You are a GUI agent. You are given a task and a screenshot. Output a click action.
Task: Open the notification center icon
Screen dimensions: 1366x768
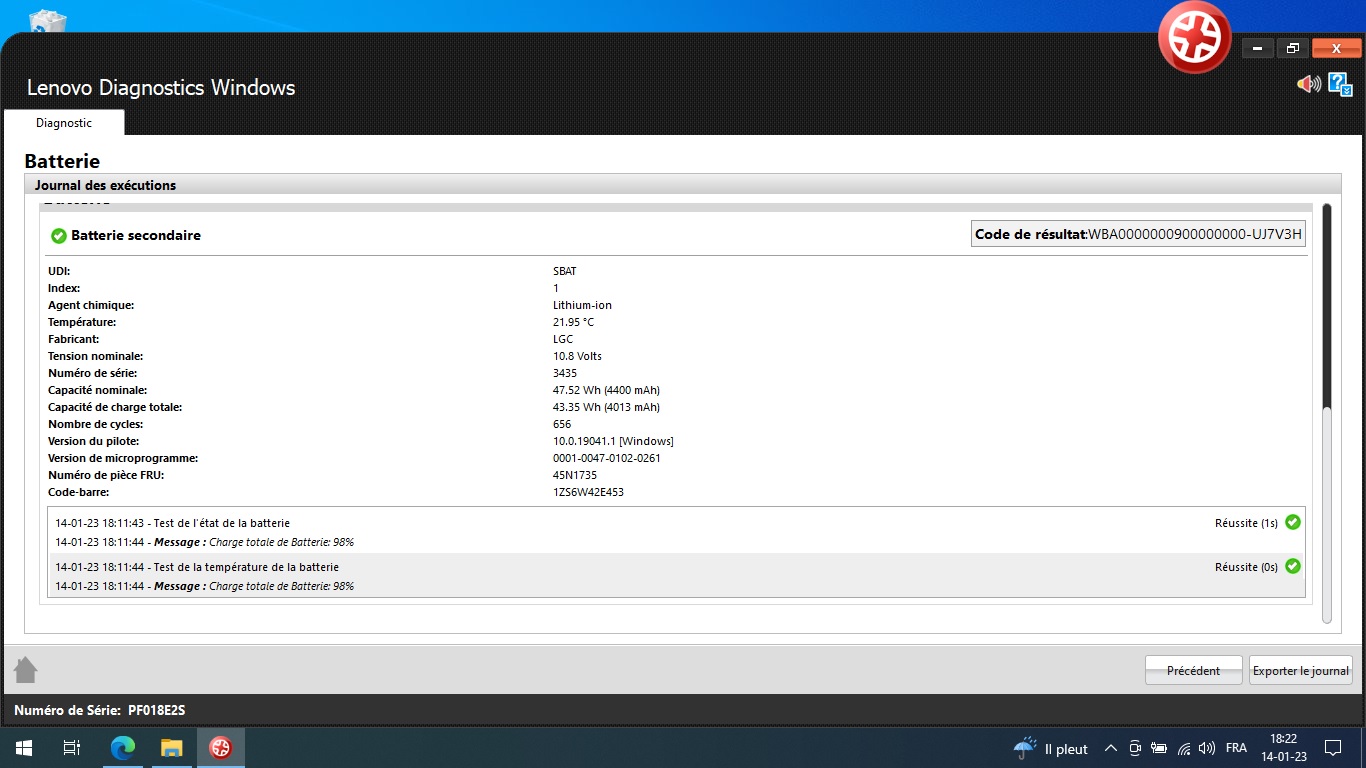pos(1333,748)
